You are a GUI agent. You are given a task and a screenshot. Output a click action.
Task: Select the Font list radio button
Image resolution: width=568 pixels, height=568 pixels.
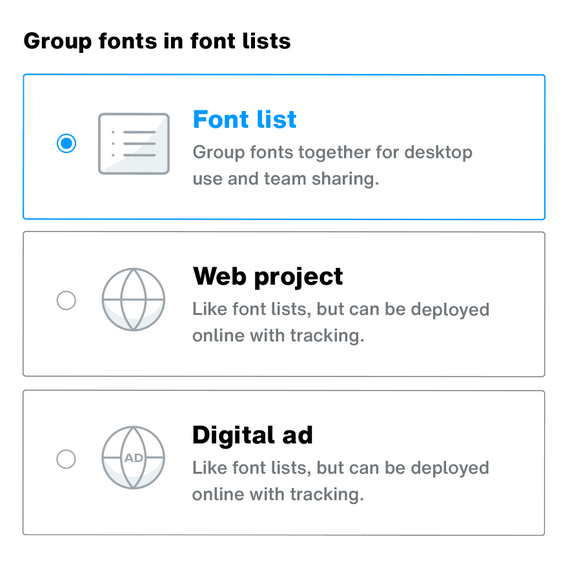(66, 143)
